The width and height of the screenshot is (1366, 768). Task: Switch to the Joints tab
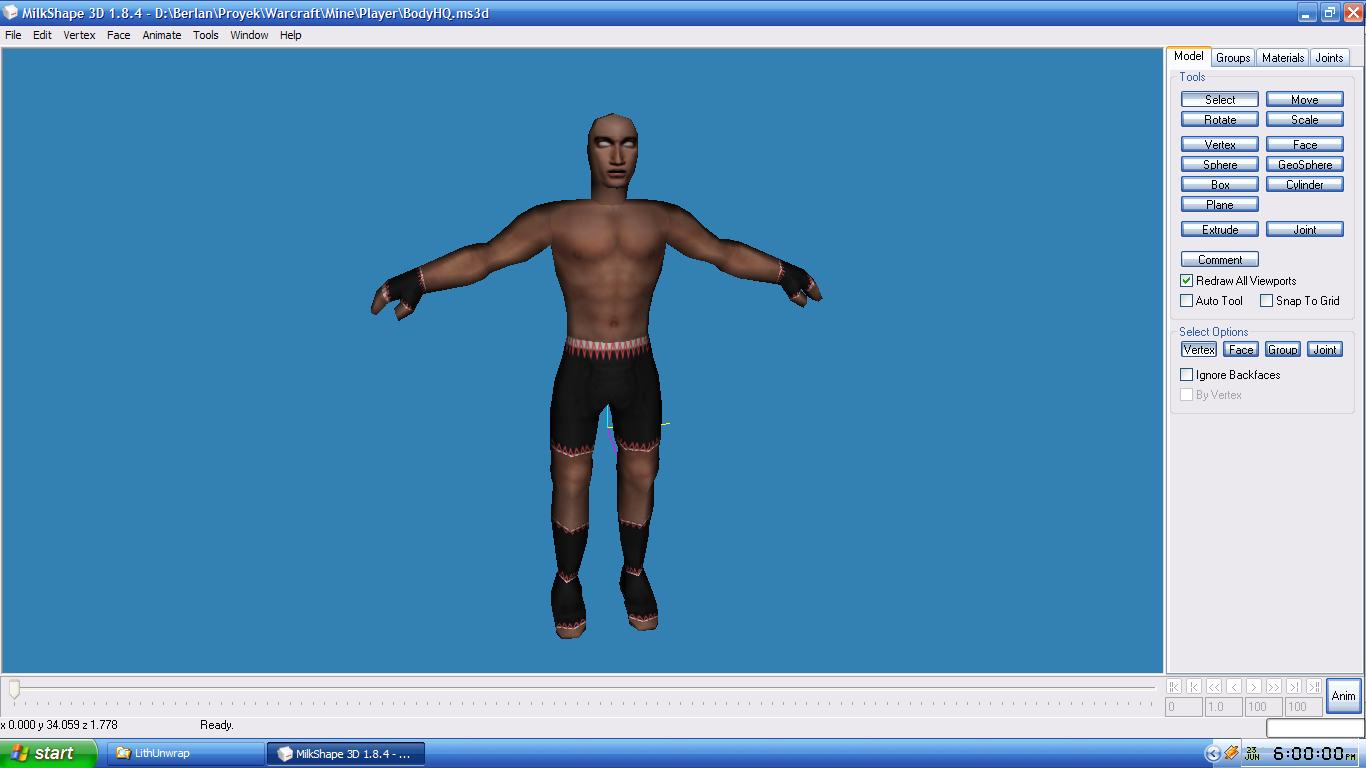coord(1329,58)
